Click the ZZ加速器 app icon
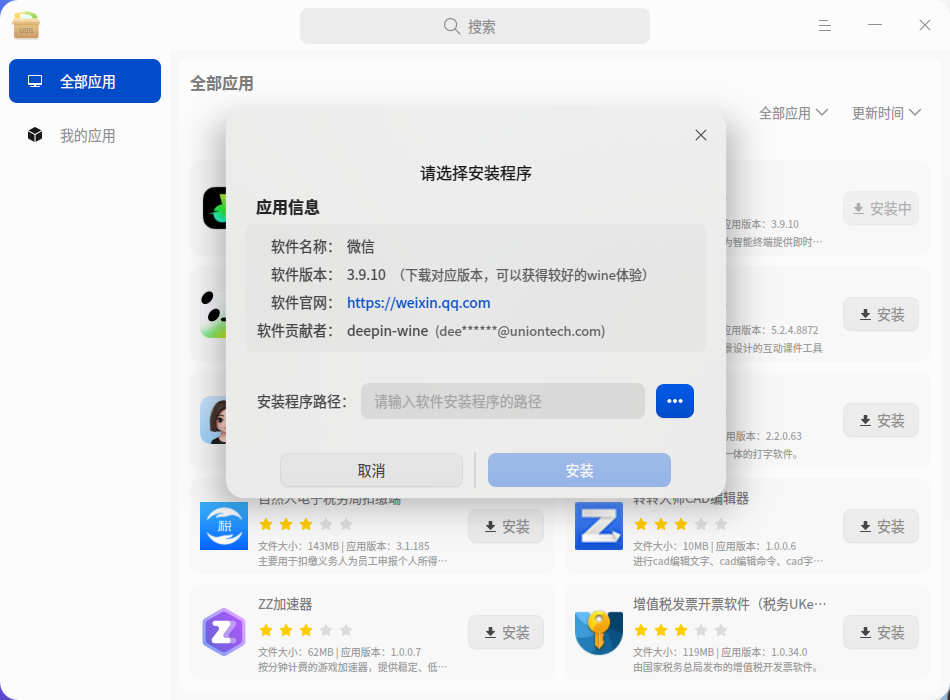The width and height of the screenshot is (950, 700). pyautogui.click(x=224, y=632)
